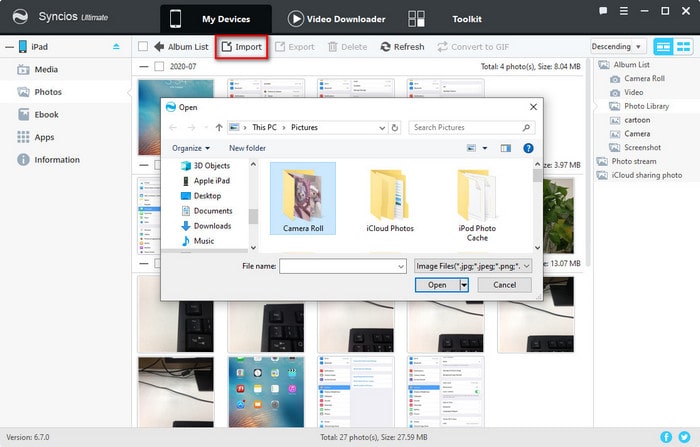
Task: Open the Image Files type filter
Action: coord(473,266)
